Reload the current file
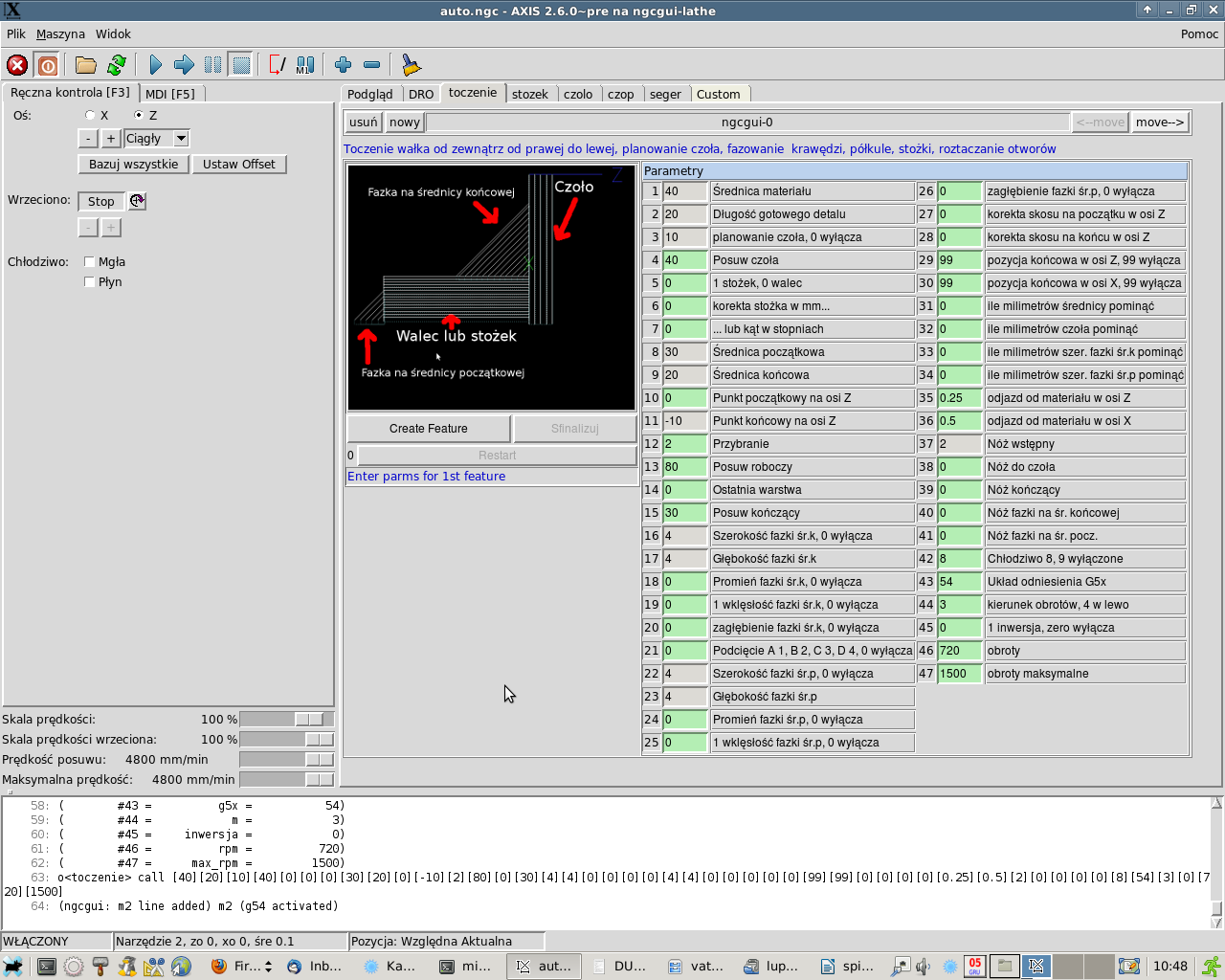Image resolution: width=1225 pixels, height=980 pixels. point(117,65)
